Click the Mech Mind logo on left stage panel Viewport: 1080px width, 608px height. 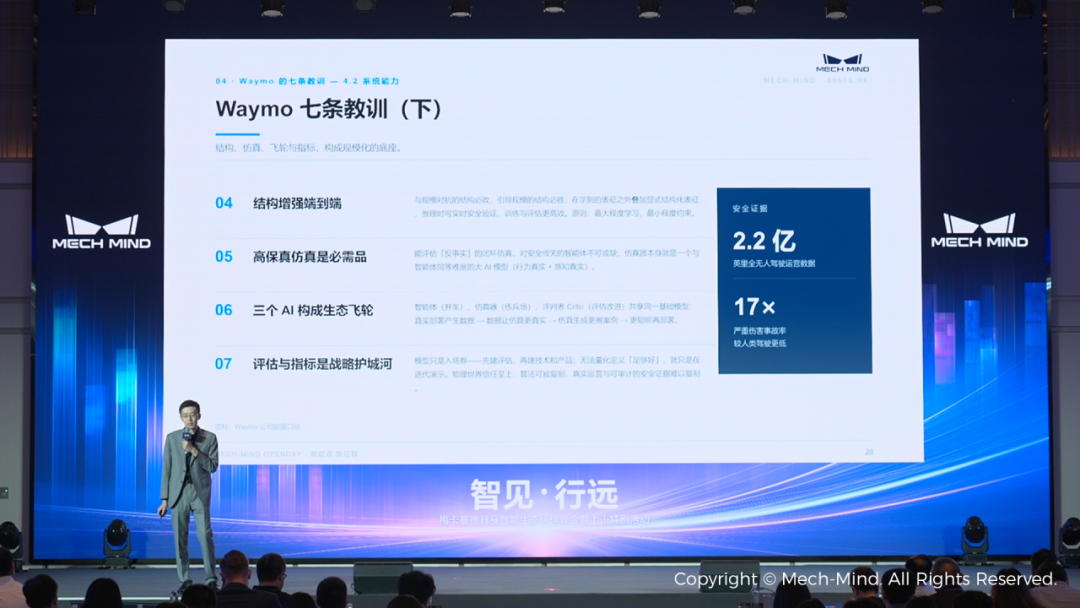pos(102,232)
